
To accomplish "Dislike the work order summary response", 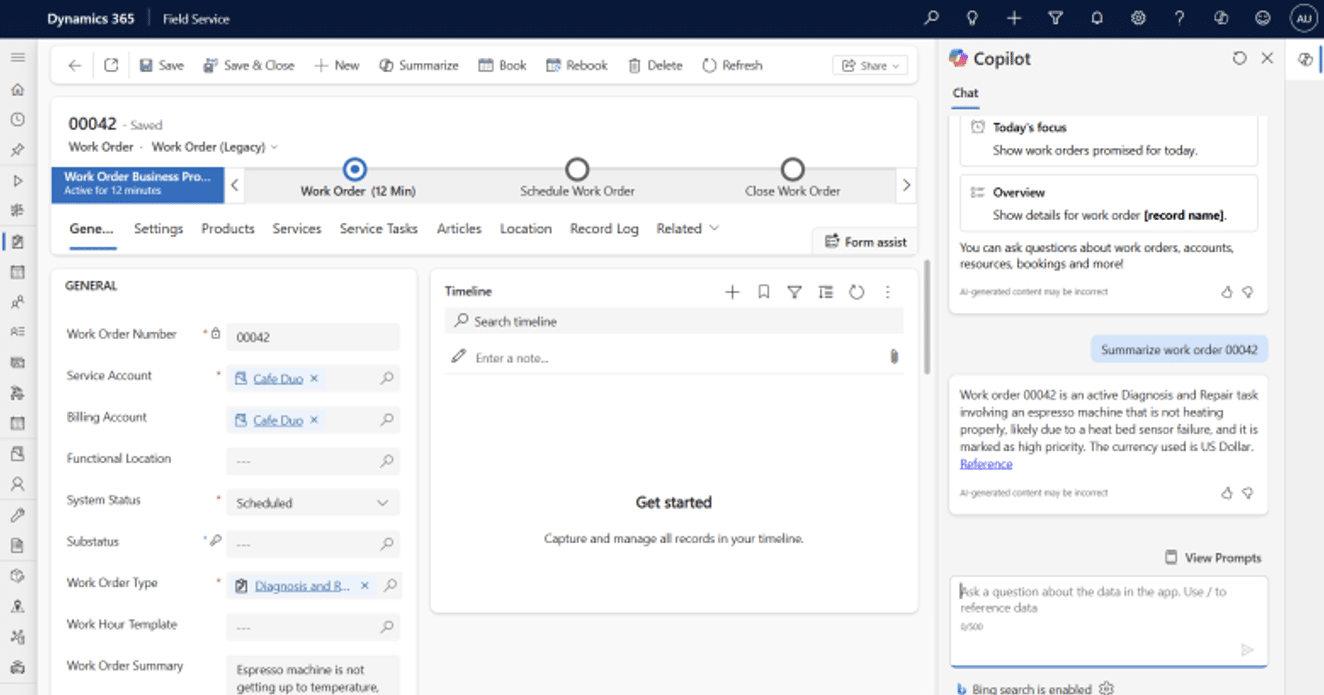I will [1247, 493].
